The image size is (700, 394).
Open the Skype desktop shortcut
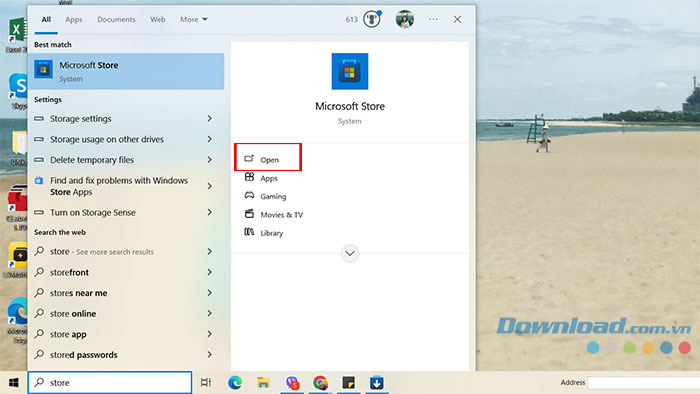coord(18,91)
